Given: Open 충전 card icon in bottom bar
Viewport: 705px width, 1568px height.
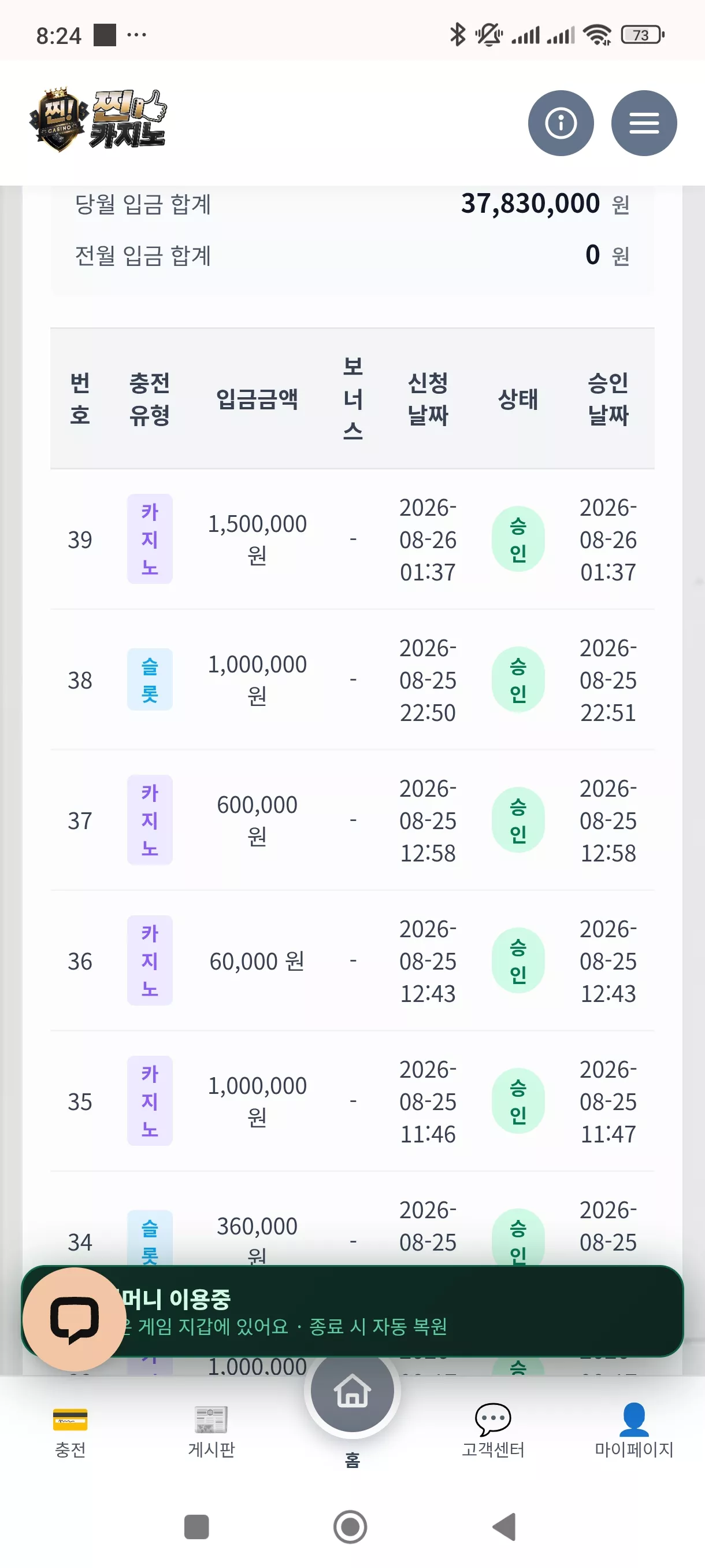Looking at the screenshot, I should pyautogui.click(x=70, y=1419).
